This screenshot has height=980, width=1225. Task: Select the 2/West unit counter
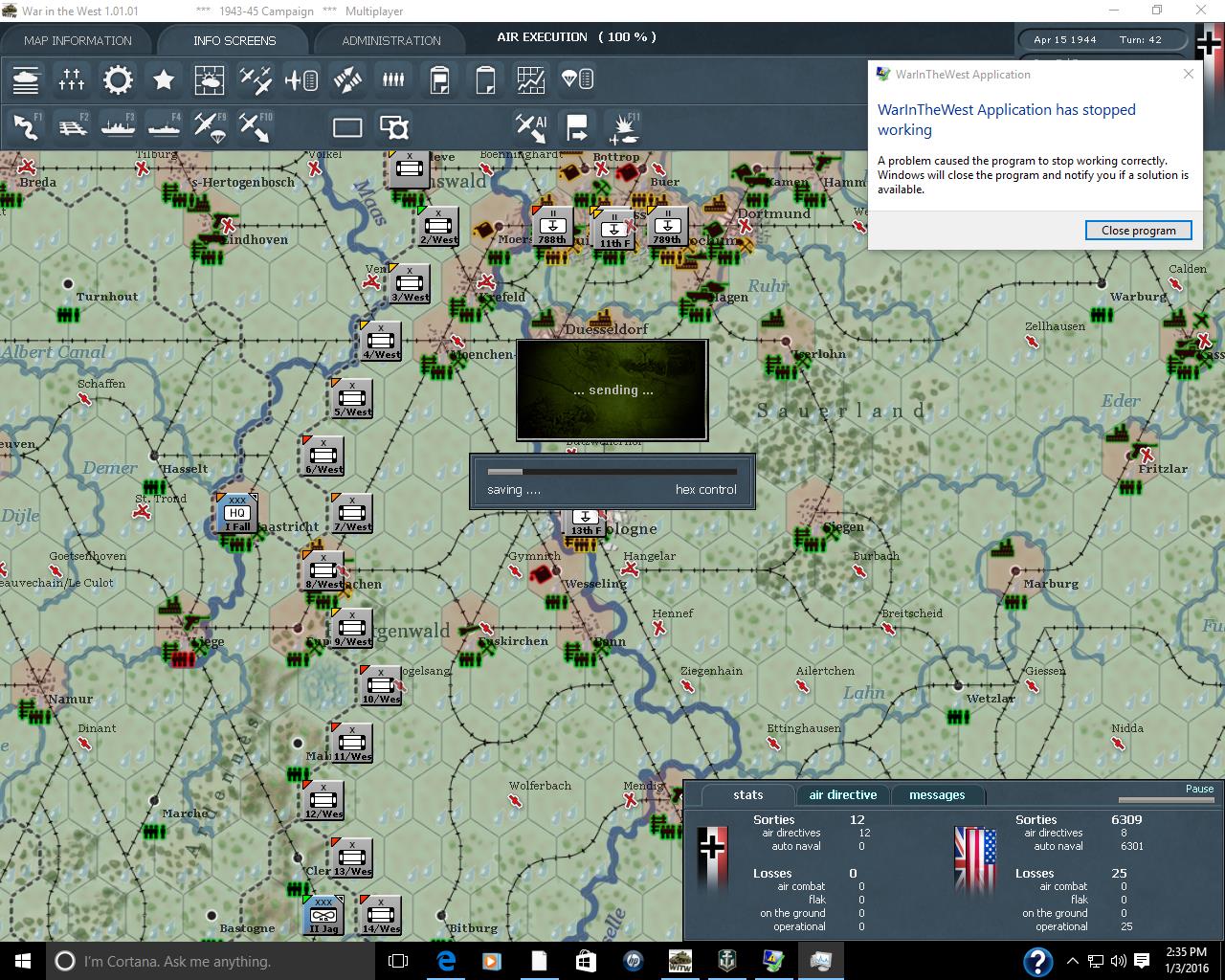(x=438, y=227)
